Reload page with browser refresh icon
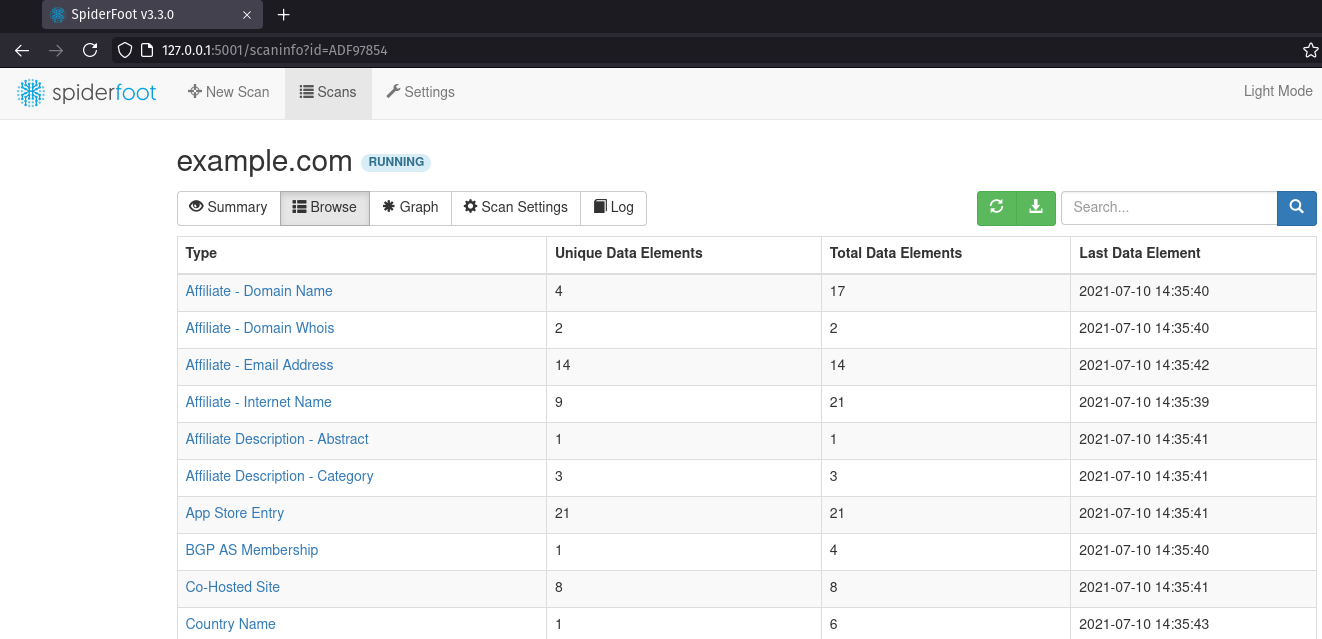The image size is (1322, 639). coord(90,50)
